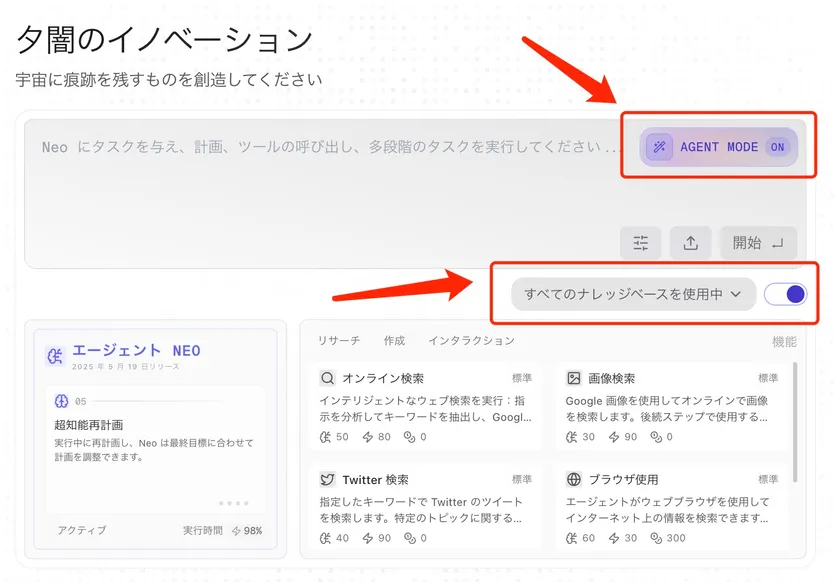
Task: Select the リサーチ tab link
Action: click(x=340, y=340)
